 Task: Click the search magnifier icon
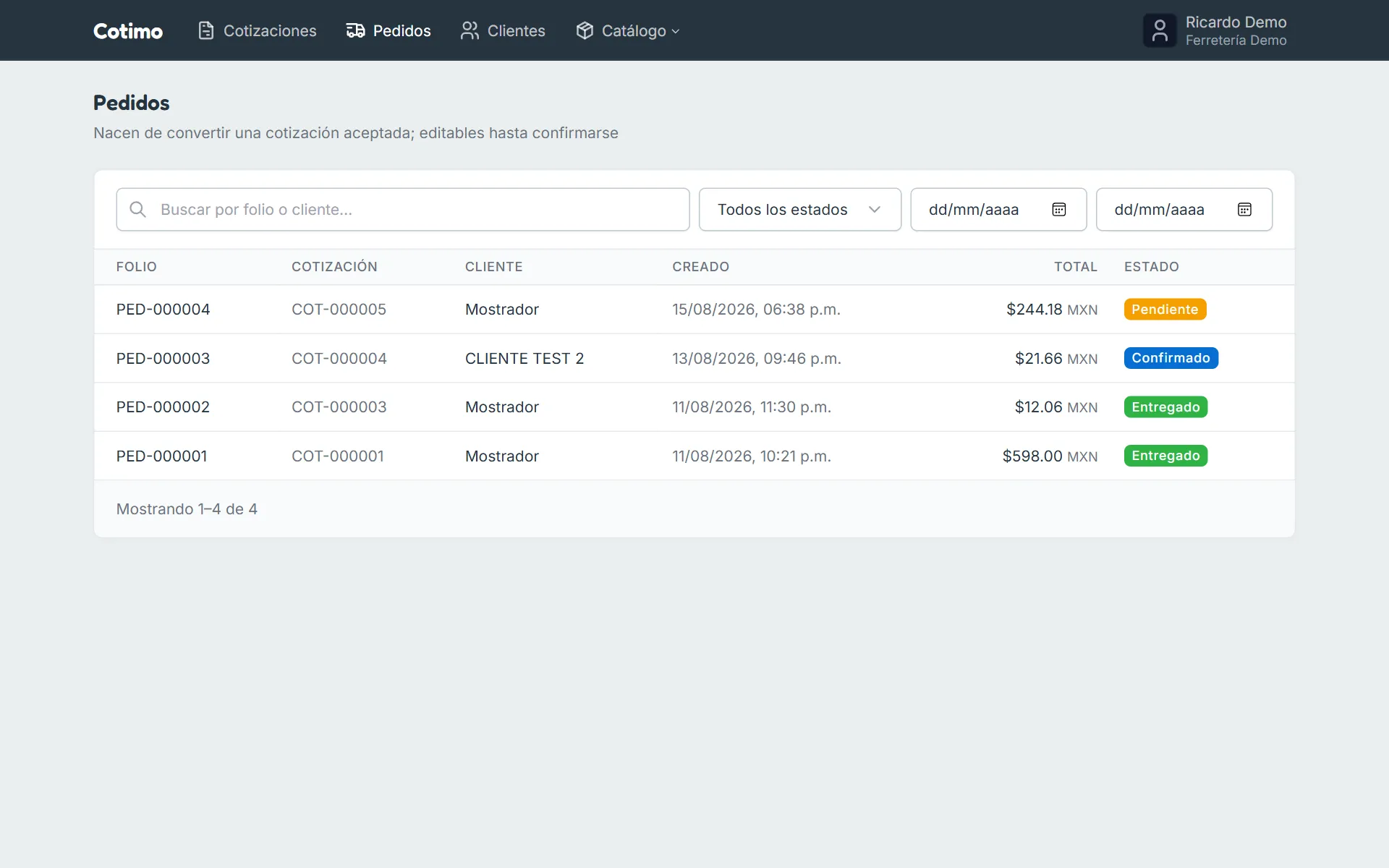[137, 210]
